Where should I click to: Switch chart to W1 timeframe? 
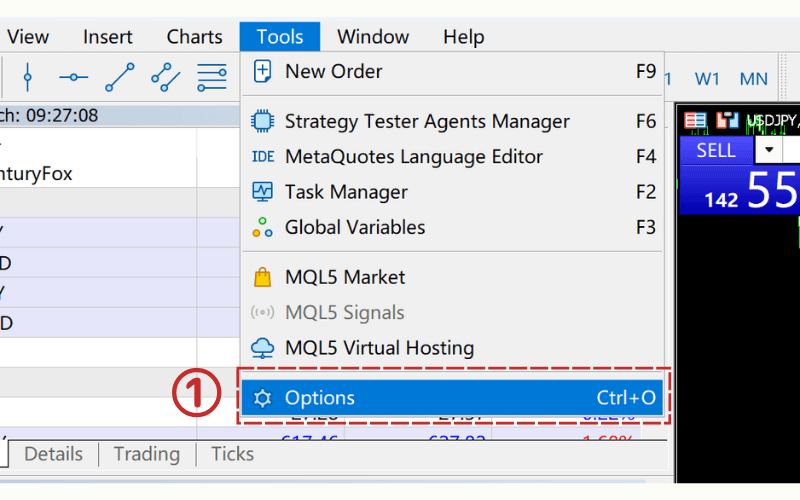click(x=707, y=79)
